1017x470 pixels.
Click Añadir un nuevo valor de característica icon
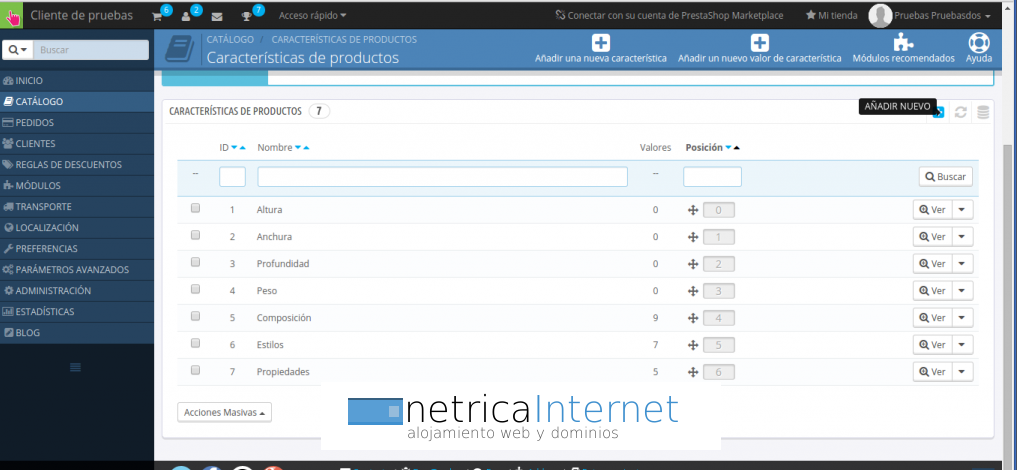click(760, 43)
